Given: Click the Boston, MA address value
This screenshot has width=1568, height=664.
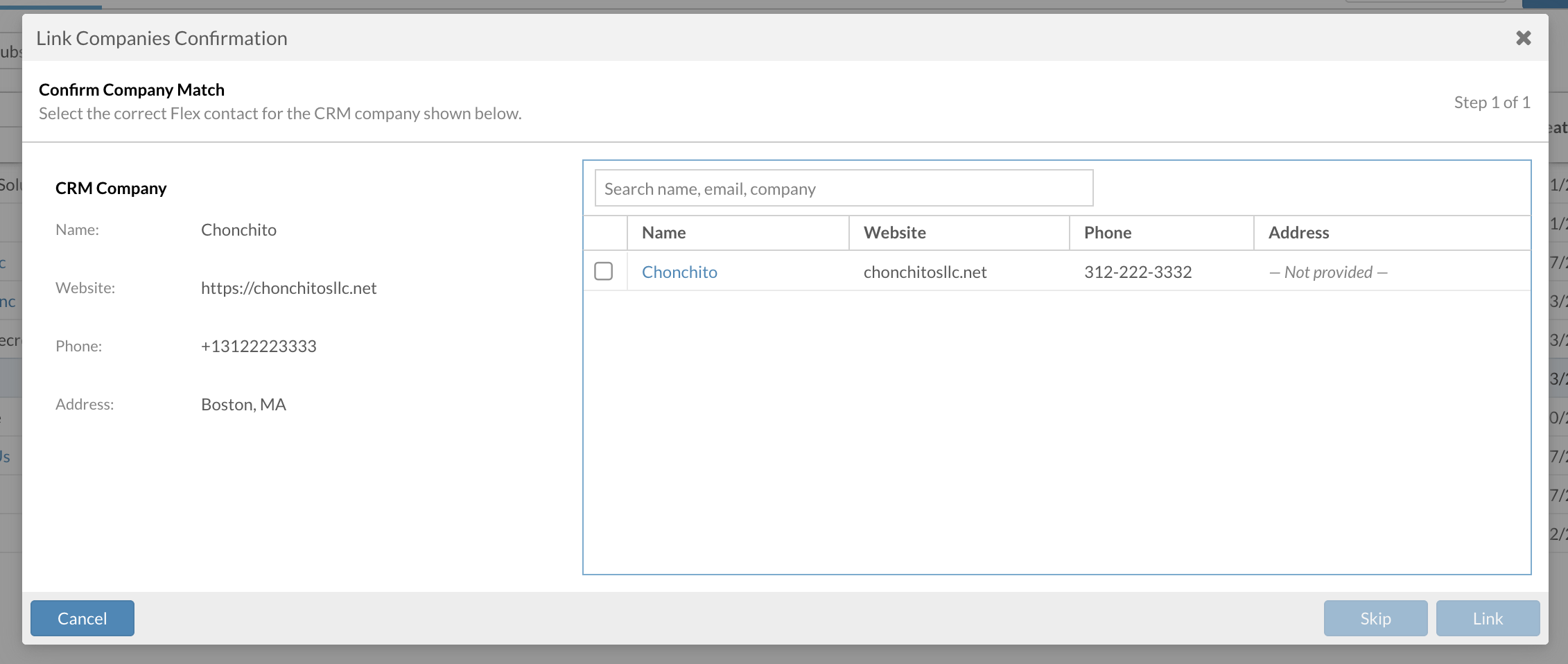Looking at the screenshot, I should tap(243, 405).
